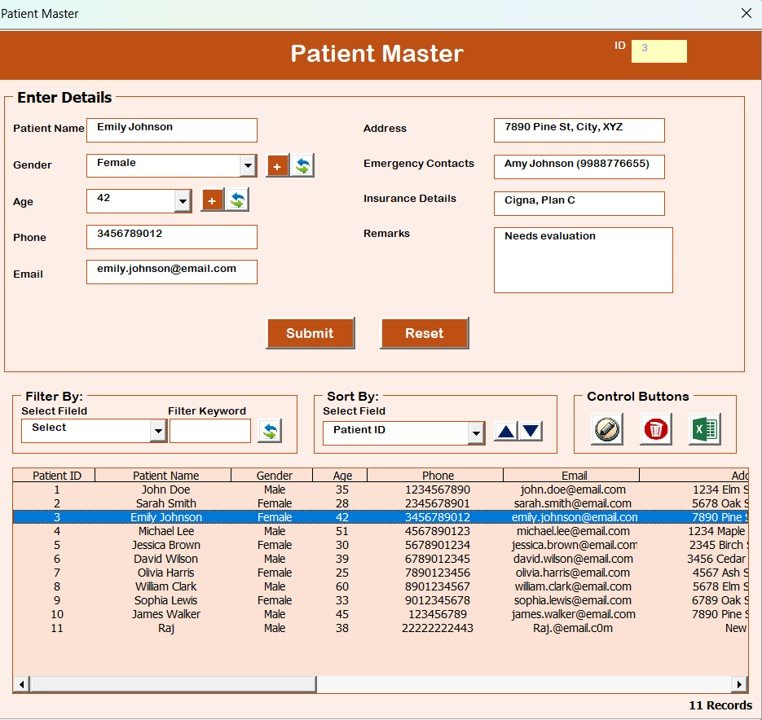Click the filter refresh icon beside Filter Keyword
The height and width of the screenshot is (720, 762).
point(270,430)
